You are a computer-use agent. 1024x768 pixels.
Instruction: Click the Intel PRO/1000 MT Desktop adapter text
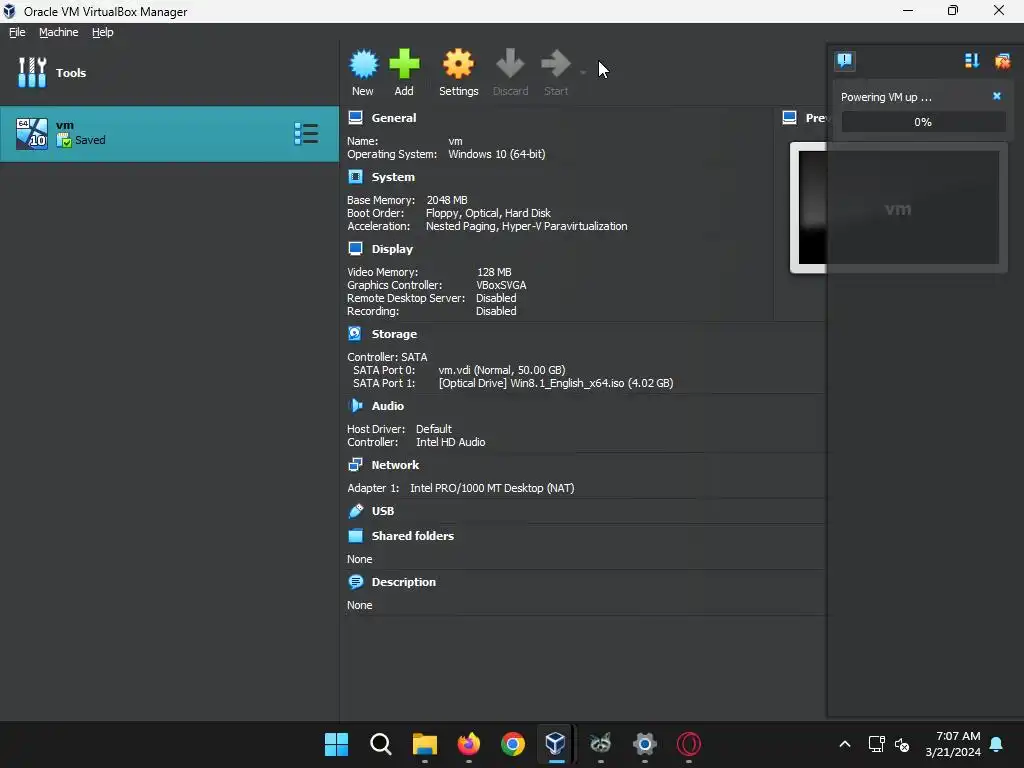pos(492,488)
